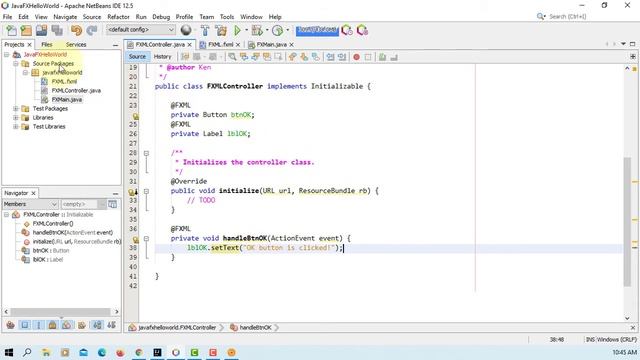Click the Clean and Build Project icon
640x360 pixels.
click(x=221, y=30)
